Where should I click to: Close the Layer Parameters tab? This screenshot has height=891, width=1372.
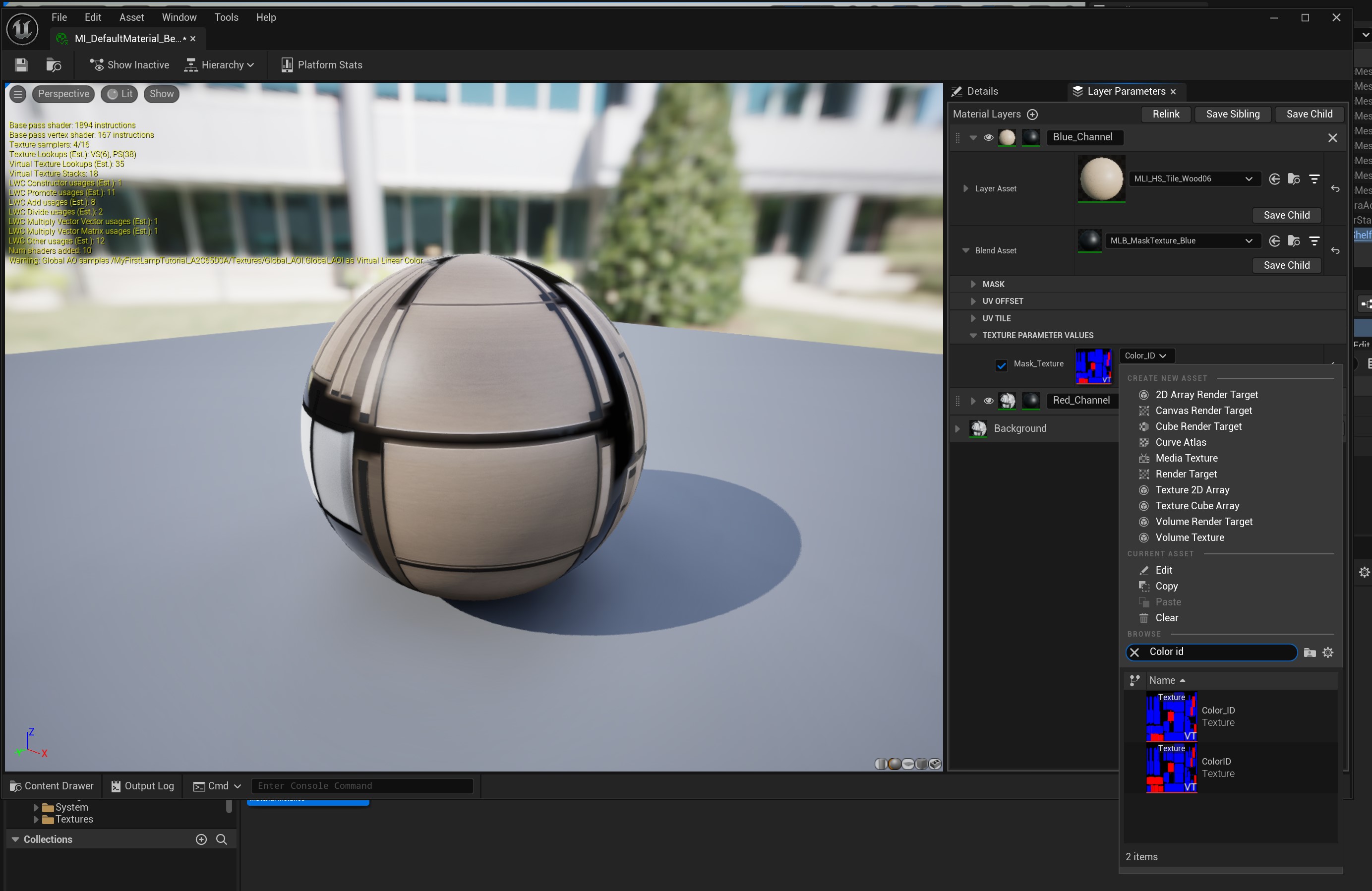[x=1173, y=92]
